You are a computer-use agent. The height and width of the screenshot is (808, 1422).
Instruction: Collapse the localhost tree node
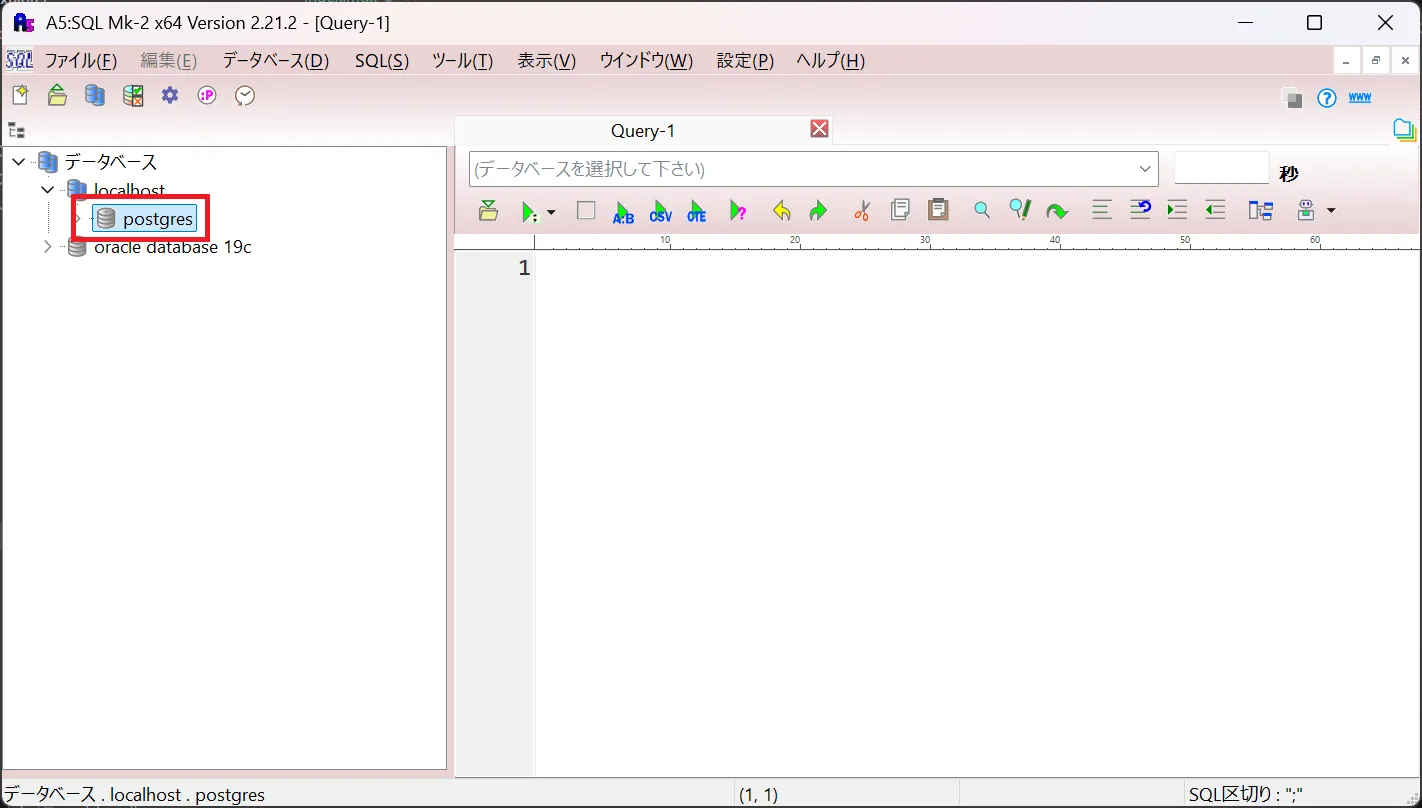click(x=47, y=190)
